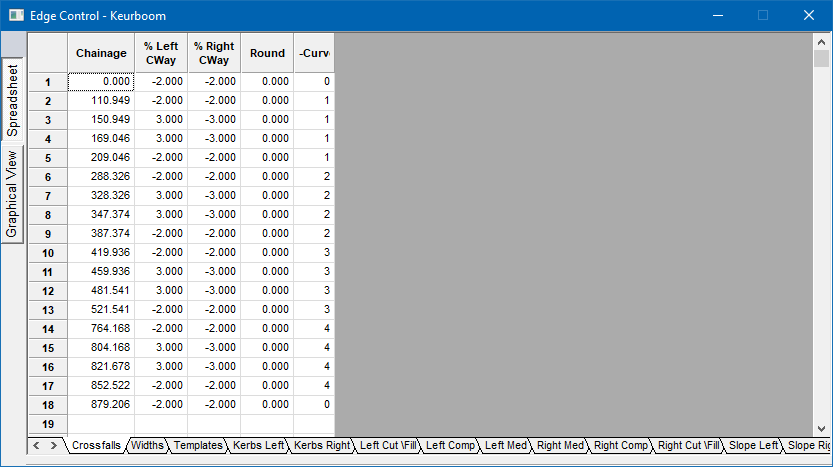Open the Widths sheet tab
833x467 pixels.
point(147,445)
